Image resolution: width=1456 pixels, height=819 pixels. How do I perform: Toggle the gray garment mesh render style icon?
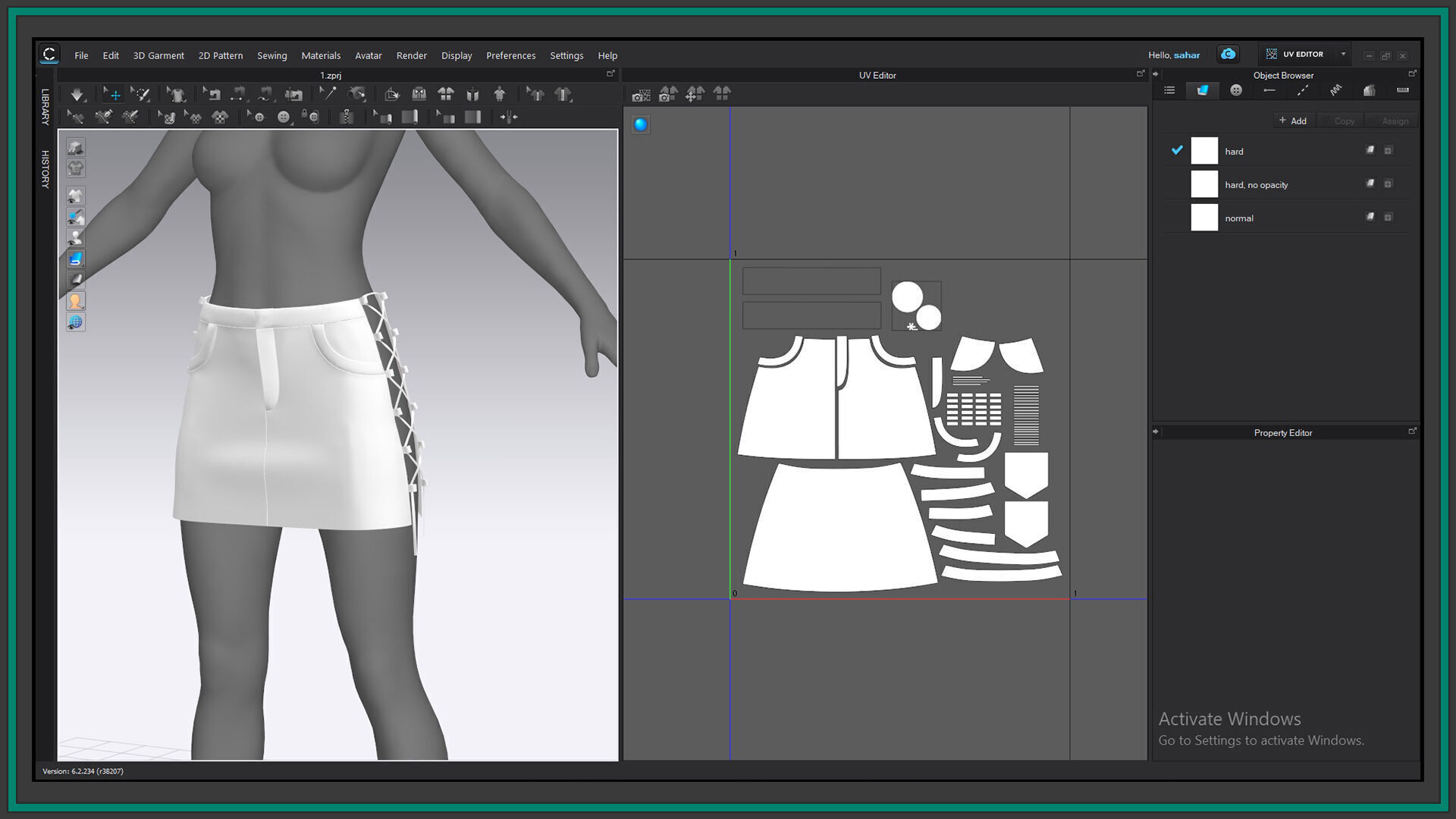(75, 280)
